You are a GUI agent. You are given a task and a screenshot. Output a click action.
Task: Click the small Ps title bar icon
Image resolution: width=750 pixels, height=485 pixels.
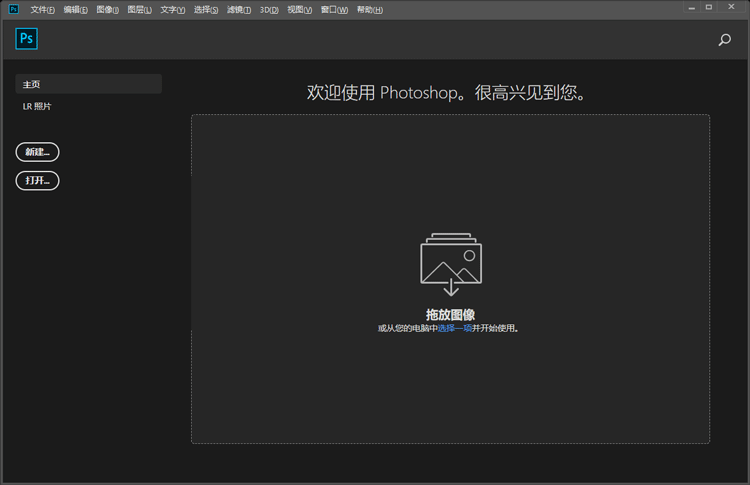(14, 9)
